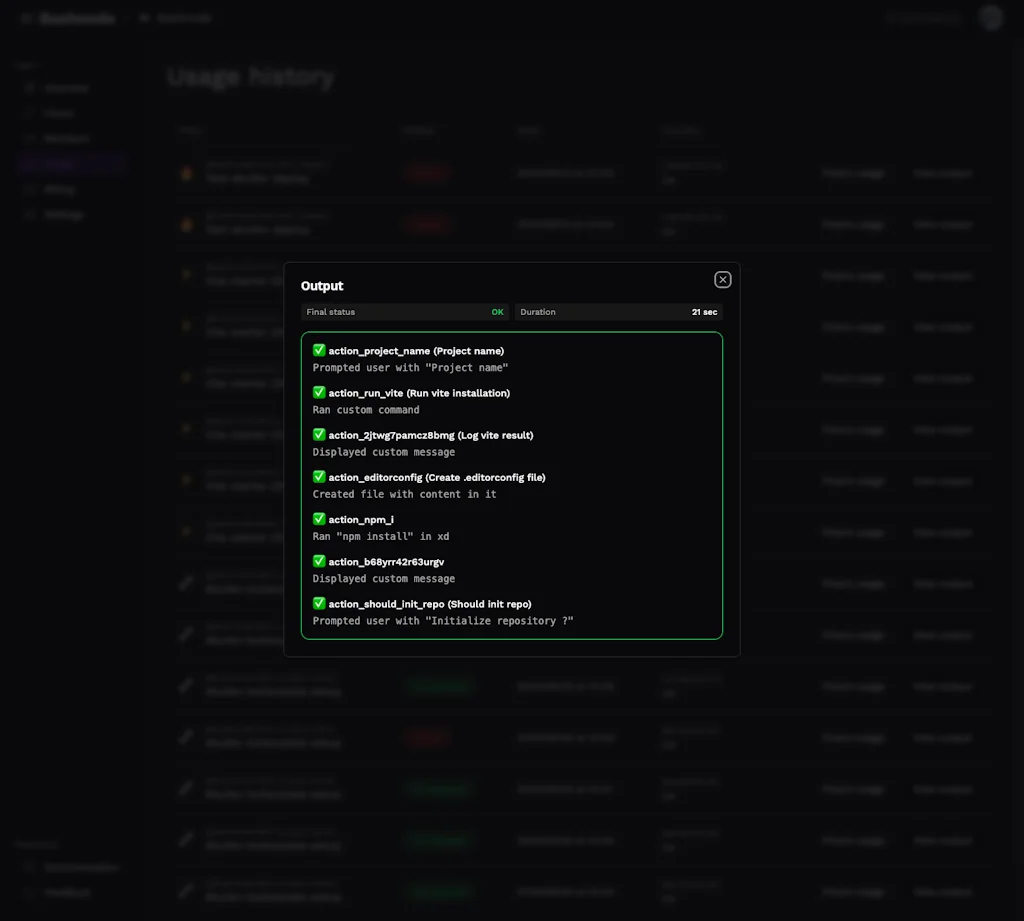Image resolution: width=1024 pixels, height=921 pixels.
Task: Click the Feedback icon in the lower sidebar
Action: pyautogui.click(x=30, y=892)
